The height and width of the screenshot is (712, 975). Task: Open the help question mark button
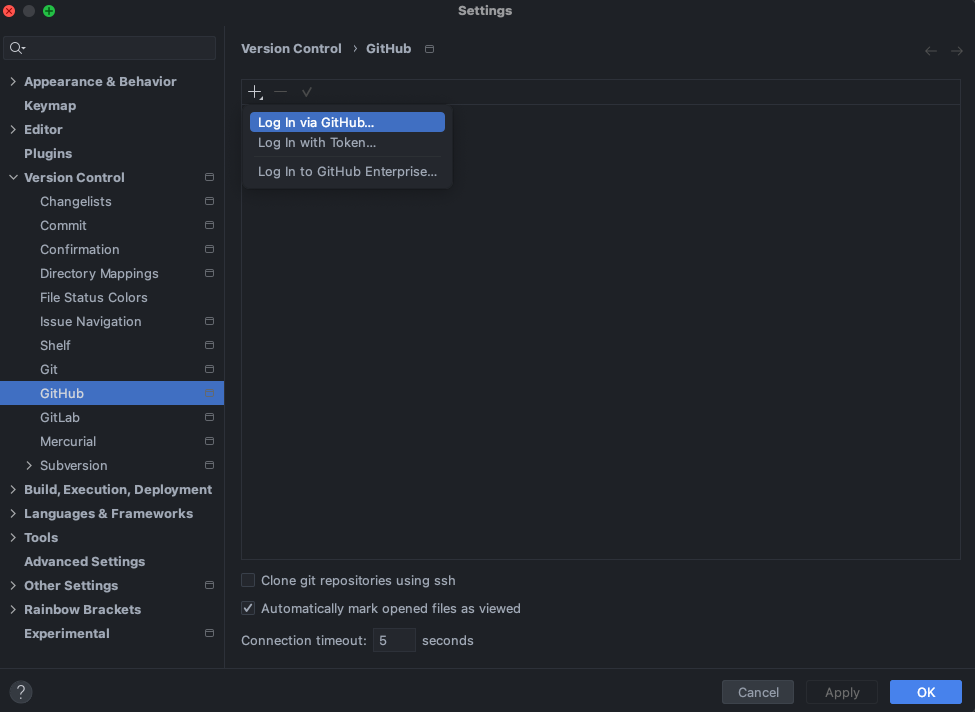coord(21,691)
